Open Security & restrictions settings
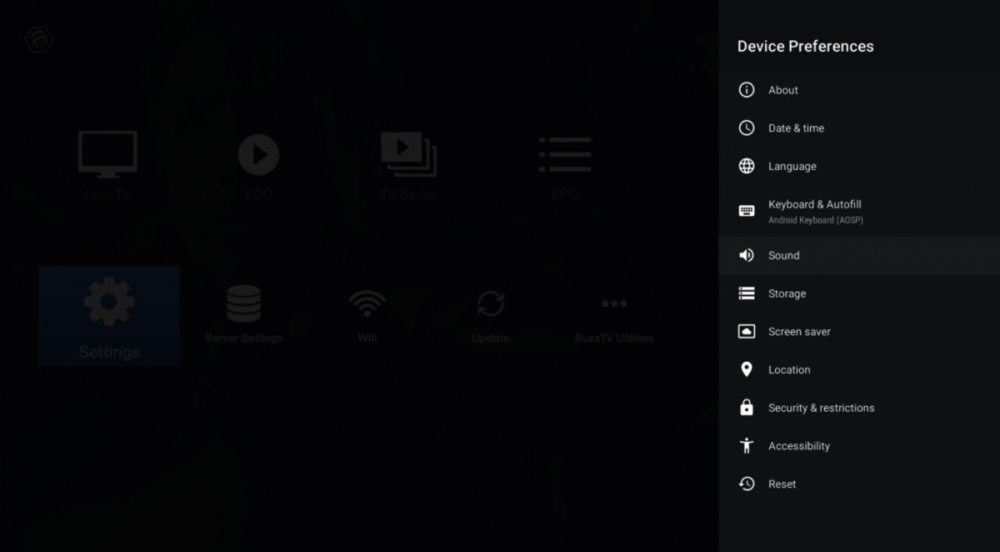The width and height of the screenshot is (1000, 552). coord(821,408)
